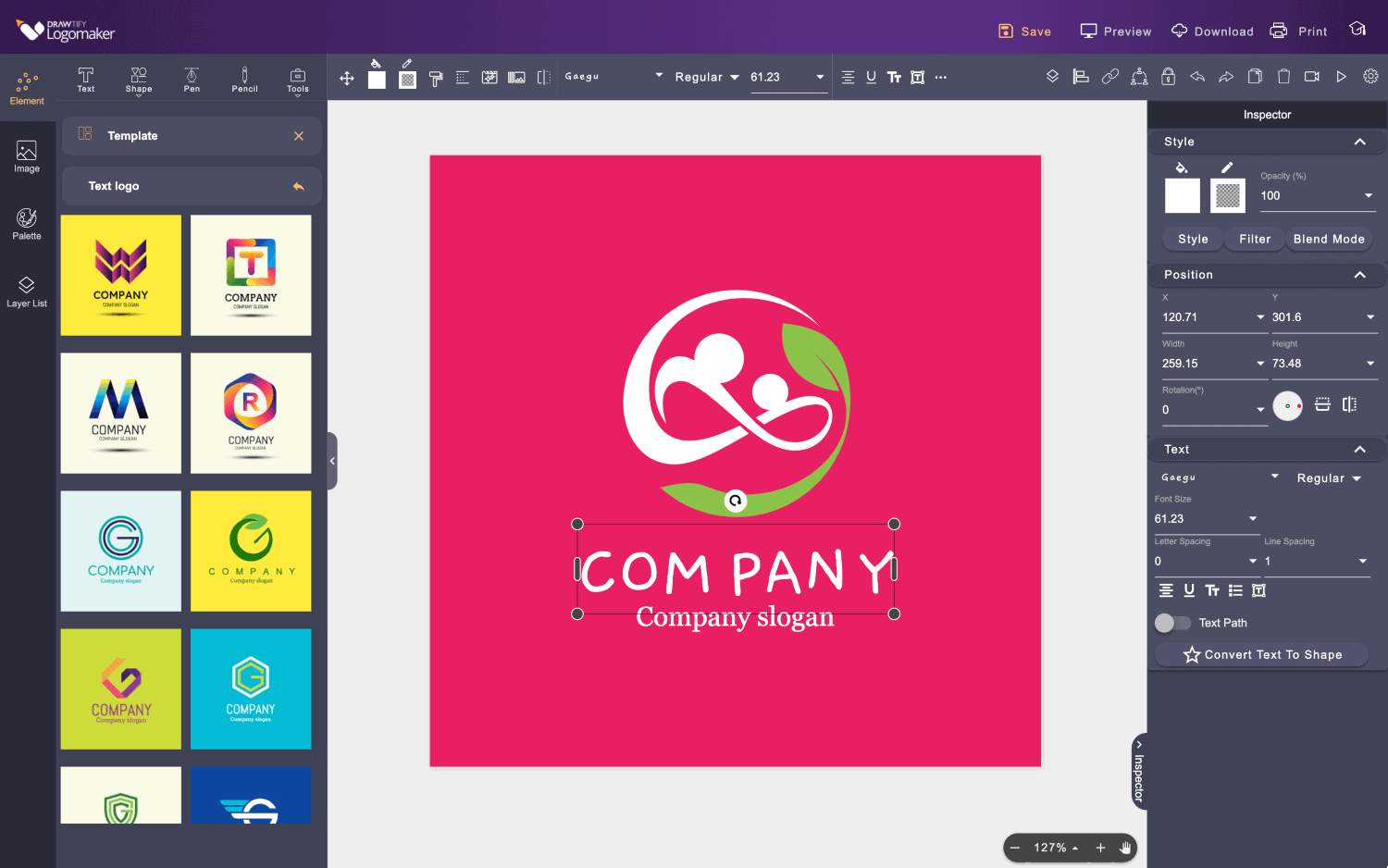The height and width of the screenshot is (868, 1388).
Task: Click Convert Text To Shape button
Action: (1261, 654)
